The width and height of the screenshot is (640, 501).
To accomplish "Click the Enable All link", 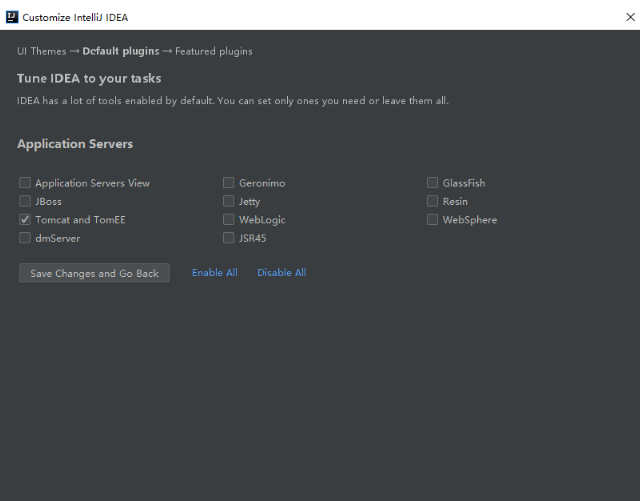I will coord(215,272).
